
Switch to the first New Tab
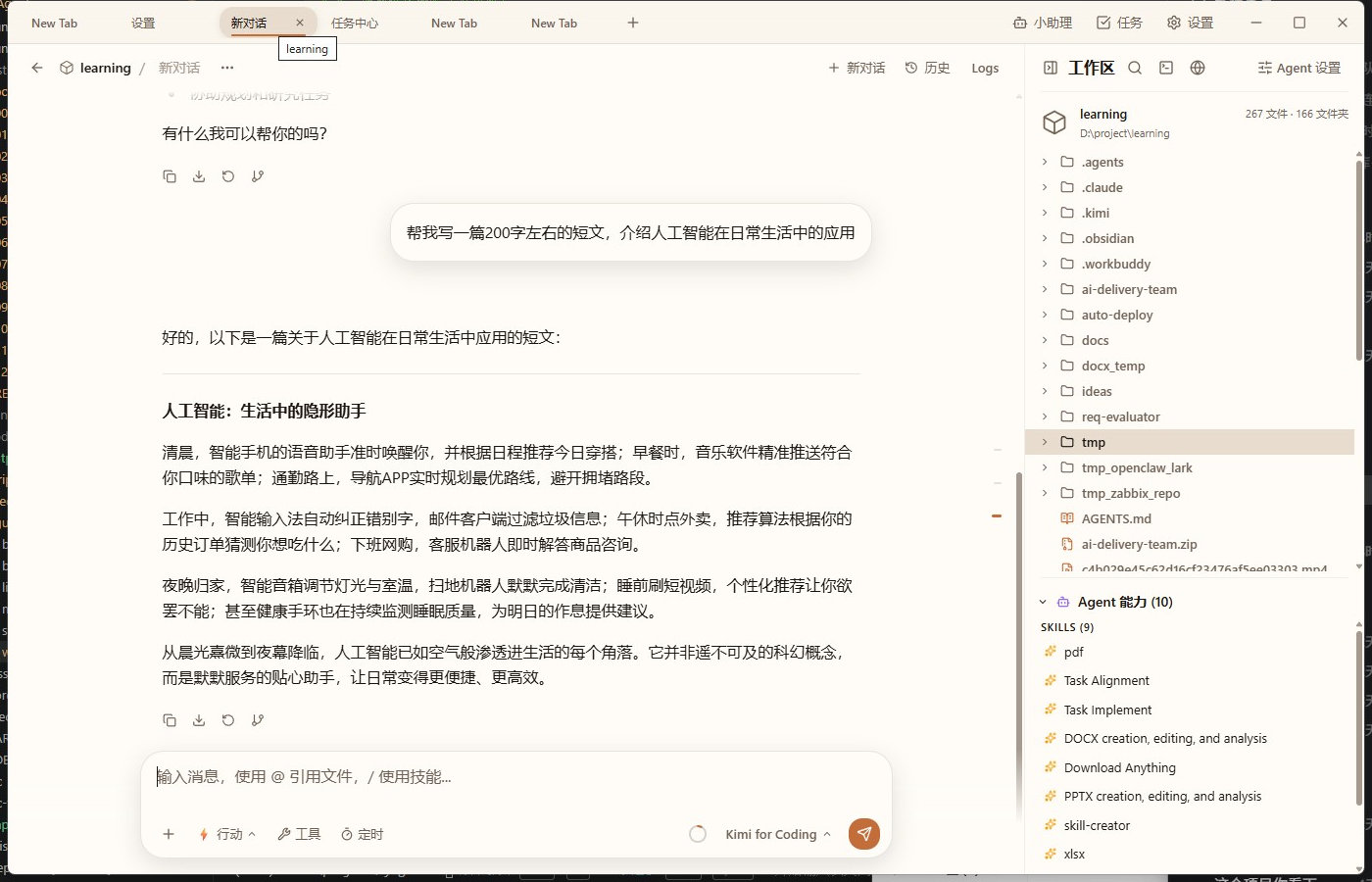click(x=55, y=23)
